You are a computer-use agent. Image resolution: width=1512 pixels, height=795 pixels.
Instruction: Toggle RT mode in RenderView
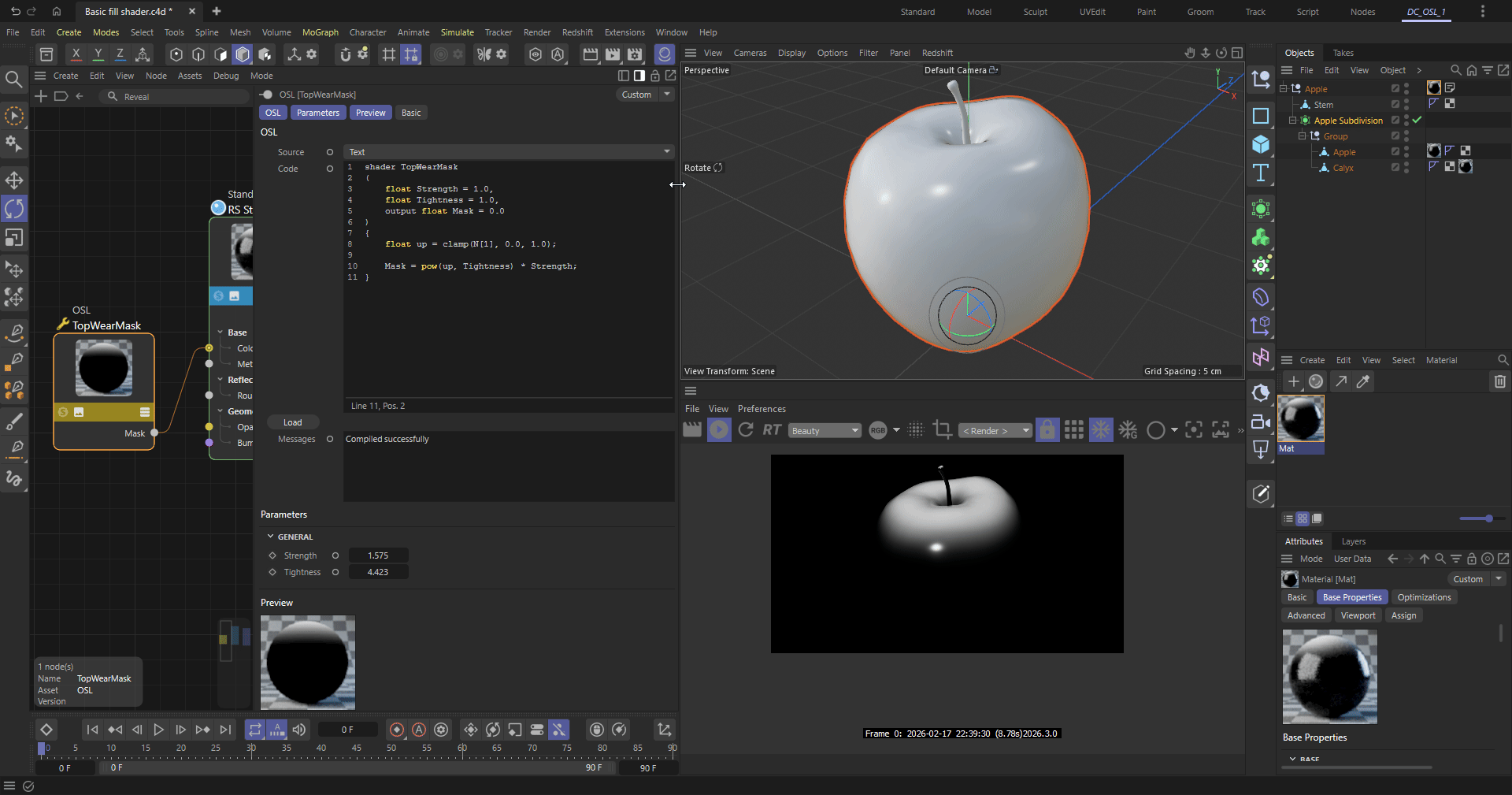[772, 429]
